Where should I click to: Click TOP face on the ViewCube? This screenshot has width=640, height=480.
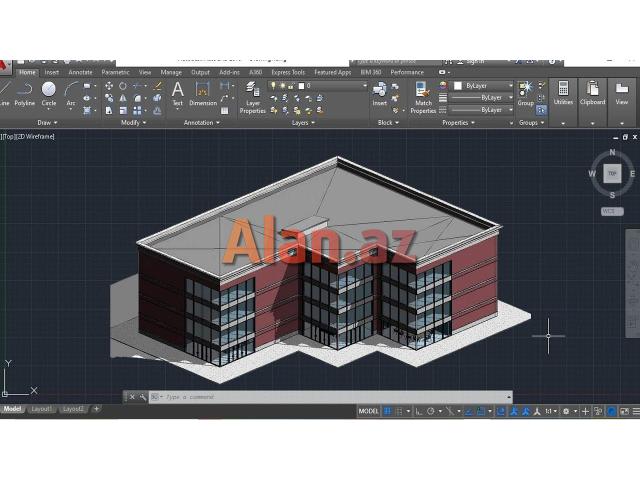(x=612, y=173)
